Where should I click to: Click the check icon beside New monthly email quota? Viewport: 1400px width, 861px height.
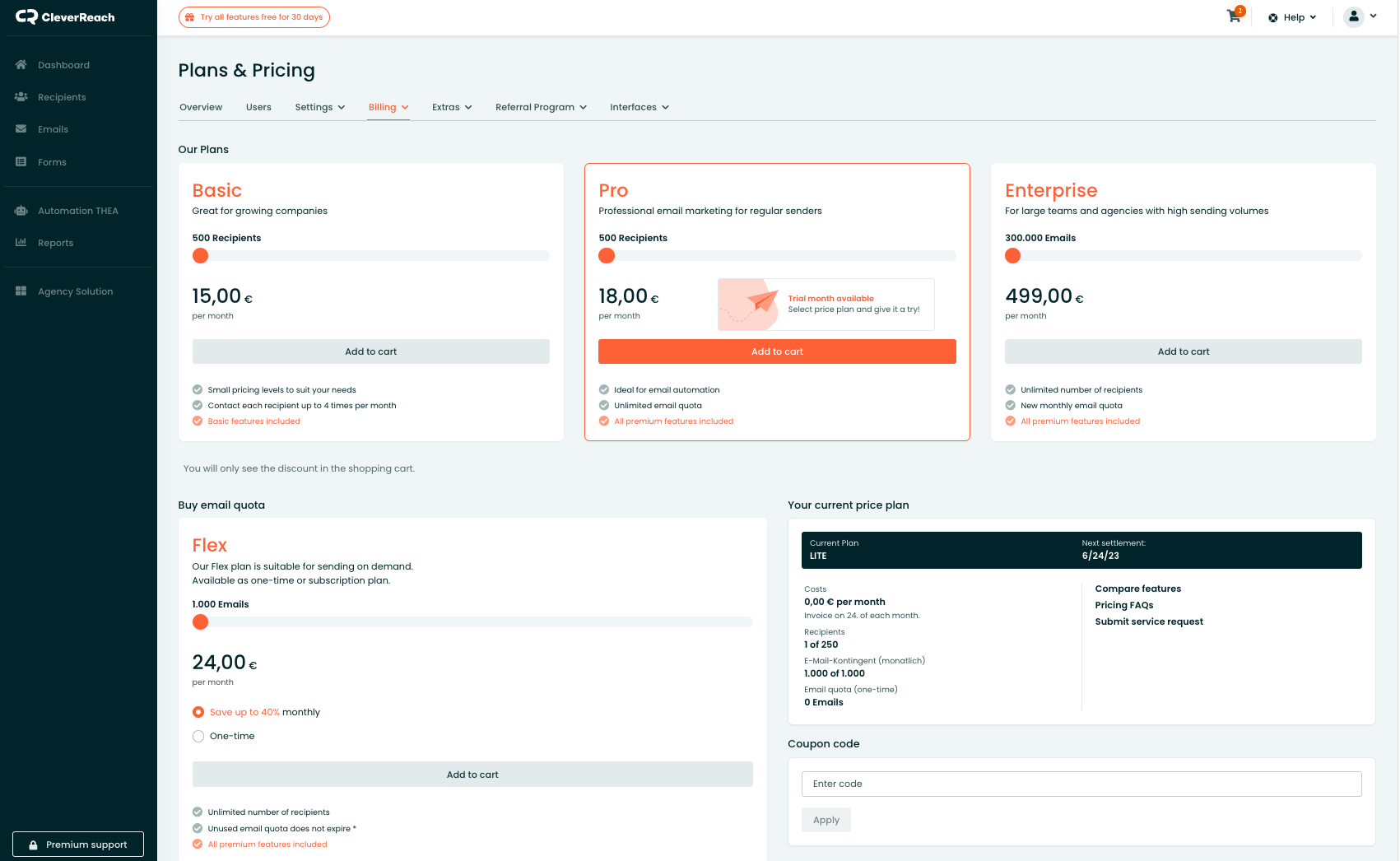(1011, 406)
